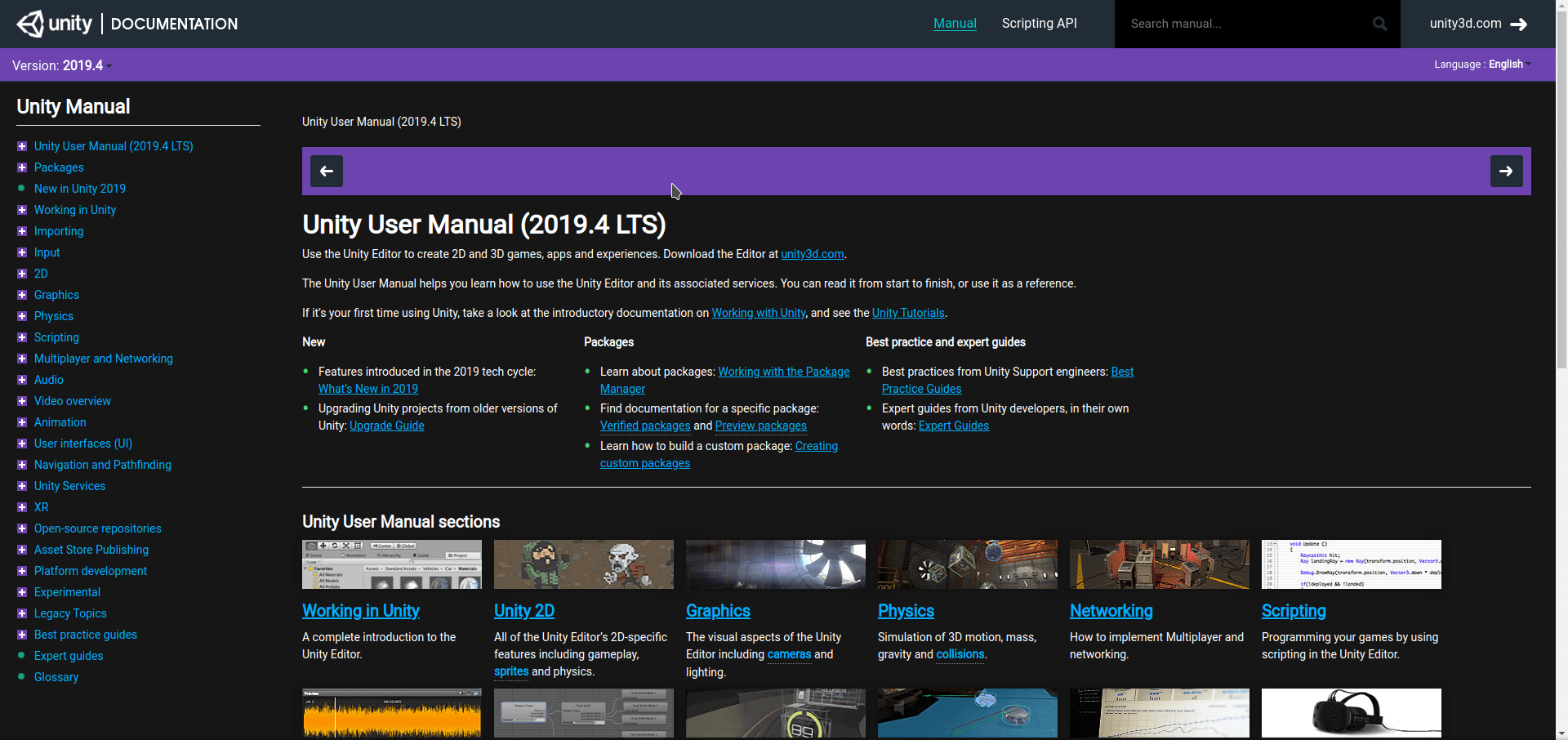The height and width of the screenshot is (740, 1568).
Task: Click the Unity 2D section thumbnail
Action: 583,564
